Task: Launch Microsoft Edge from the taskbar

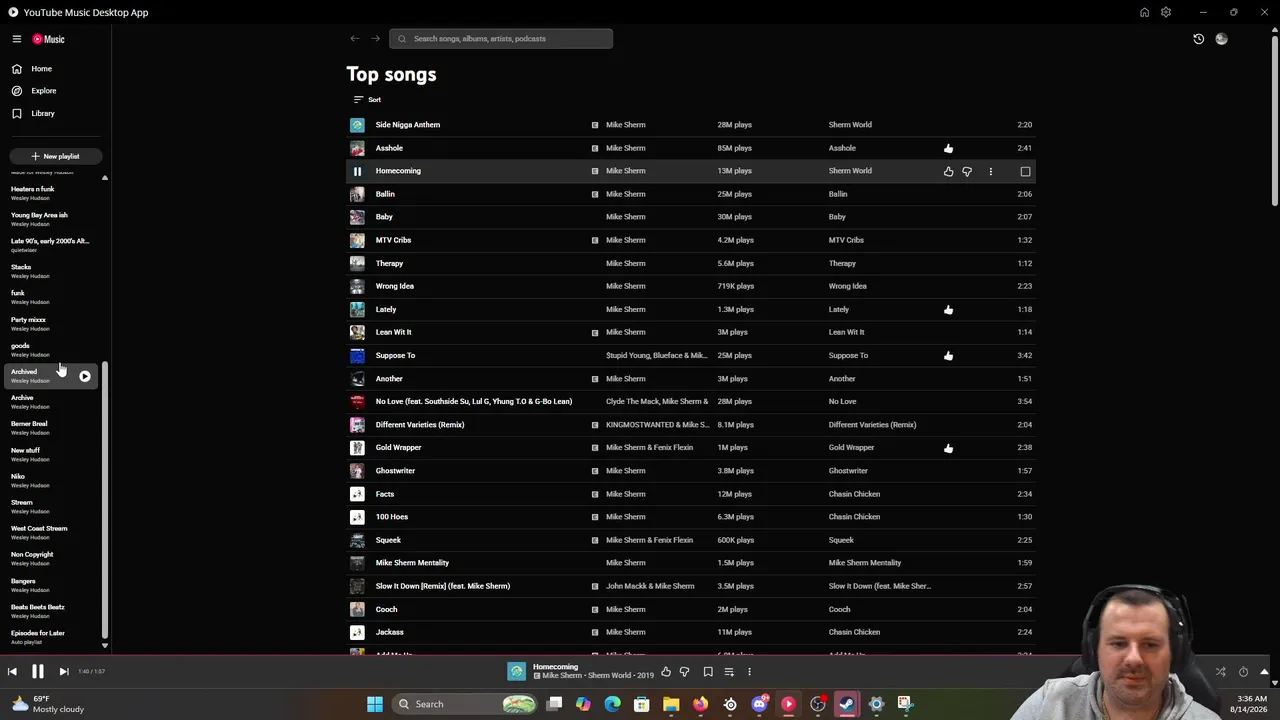Action: (612, 704)
